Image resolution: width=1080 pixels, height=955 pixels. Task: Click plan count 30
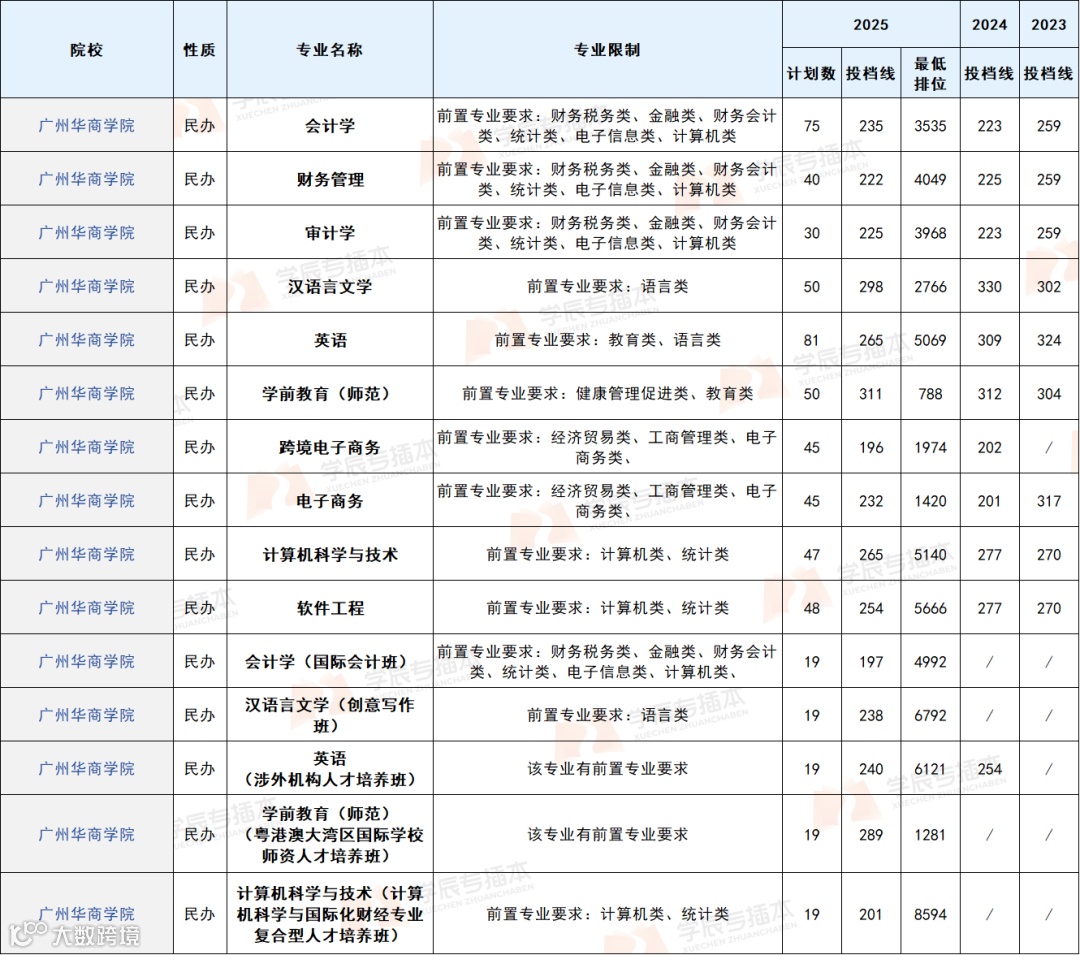pyautogui.click(x=811, y=233)
